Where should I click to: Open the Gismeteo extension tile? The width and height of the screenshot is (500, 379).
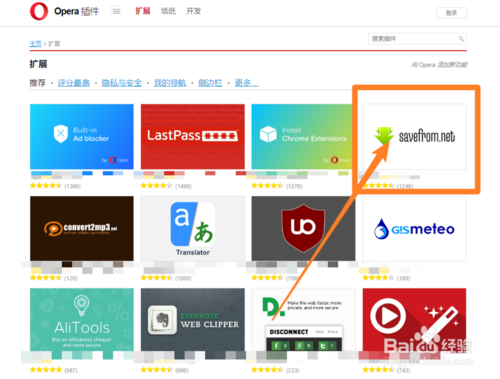[x=414, y=228]
